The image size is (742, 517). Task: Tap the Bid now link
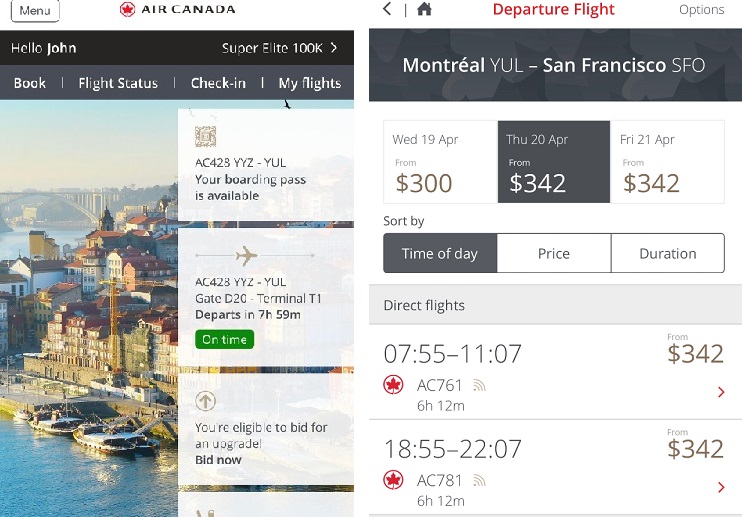pos(218,460)
